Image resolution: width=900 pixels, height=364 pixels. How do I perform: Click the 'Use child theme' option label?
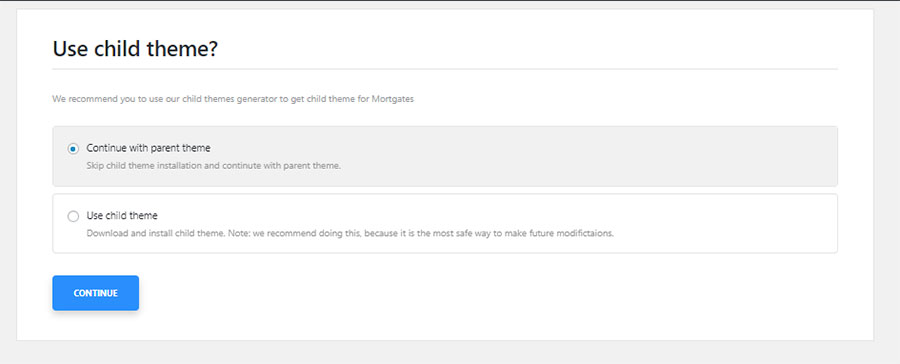click(x=122, y=216)
